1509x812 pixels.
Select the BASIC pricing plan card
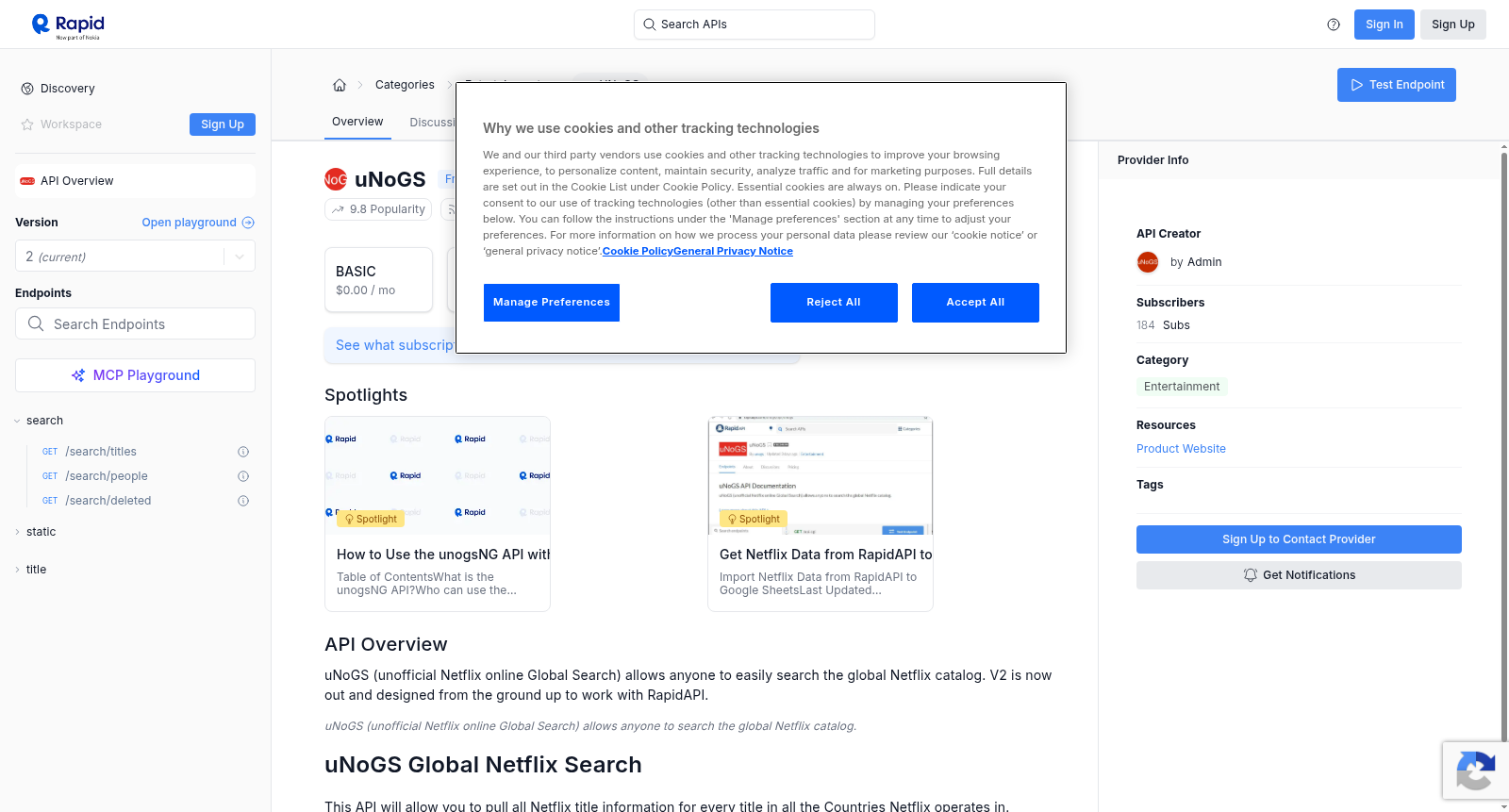click(x=378, y=280)
